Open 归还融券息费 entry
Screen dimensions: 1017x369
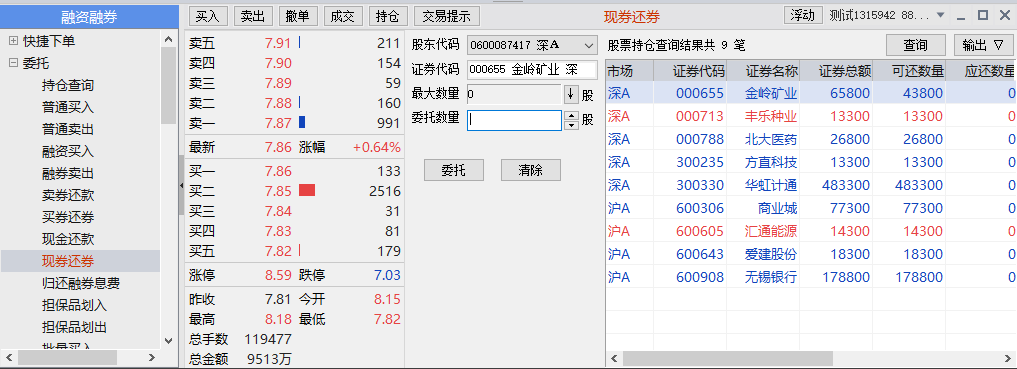(x=81, y=283)
